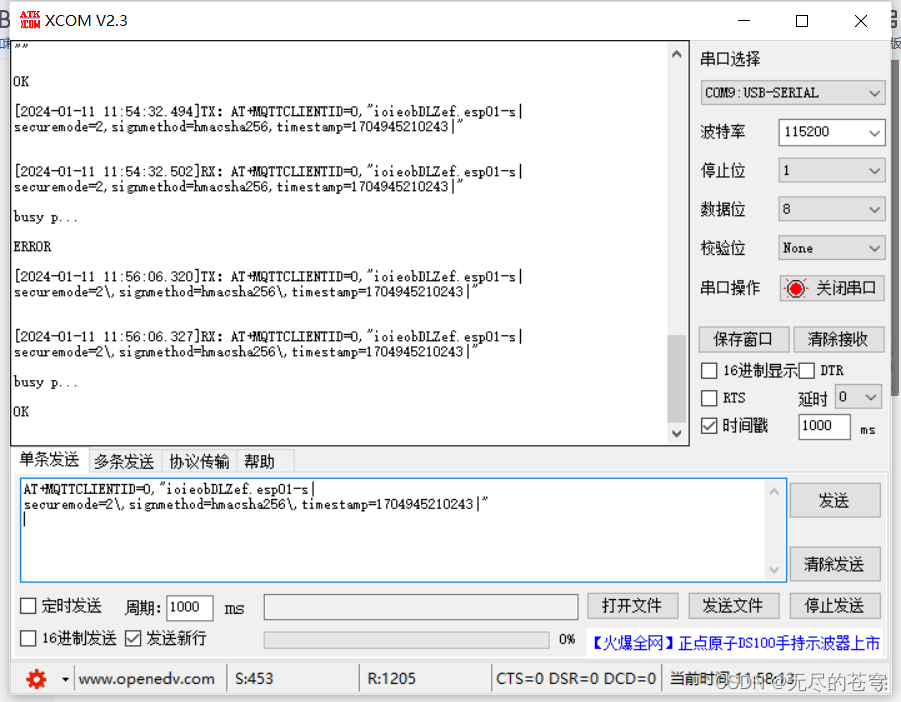Click the S:453 sent counter
The width and height of the screenshot is (901, 702).
(x=254, y=679)
